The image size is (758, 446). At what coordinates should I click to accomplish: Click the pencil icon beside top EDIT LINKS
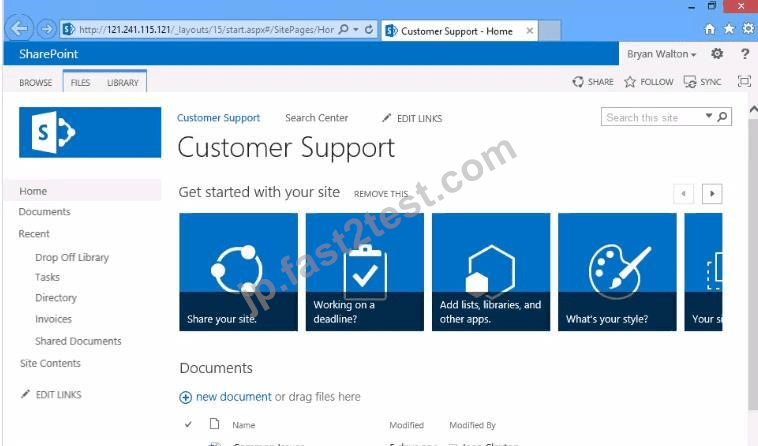(x=386, y=117)
